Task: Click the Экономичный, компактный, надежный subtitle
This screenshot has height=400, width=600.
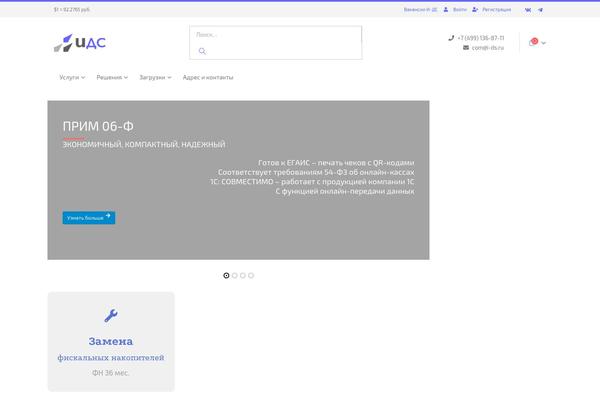Action: coord(144,144)
